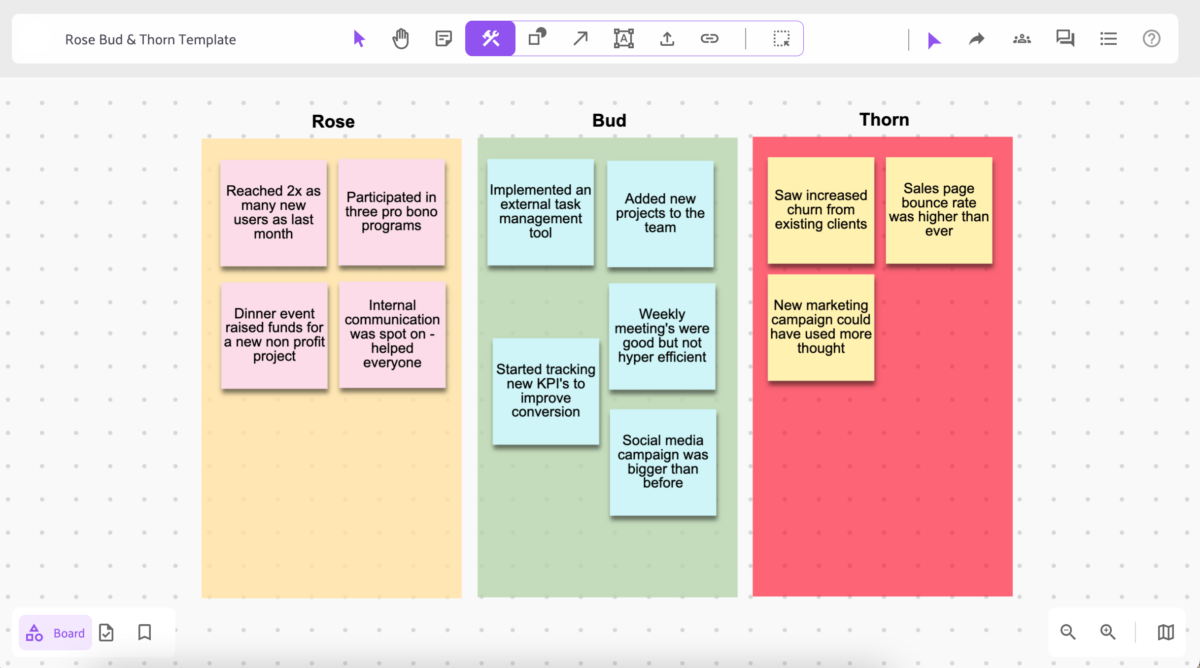Open the Help question mark button

pyautogui.click(x=1151, y=38)
